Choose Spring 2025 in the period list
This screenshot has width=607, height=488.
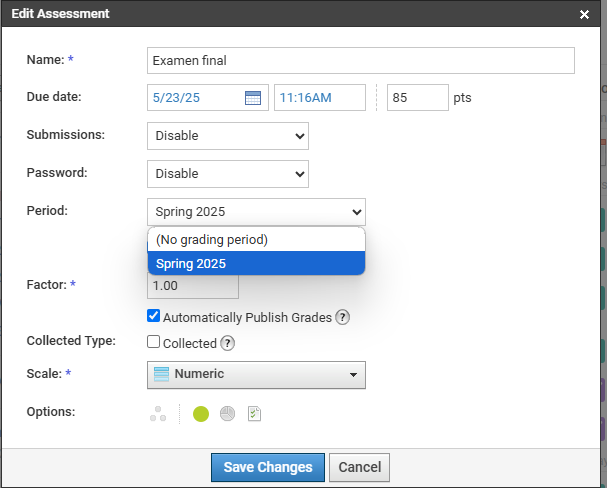tap(256, 263)
